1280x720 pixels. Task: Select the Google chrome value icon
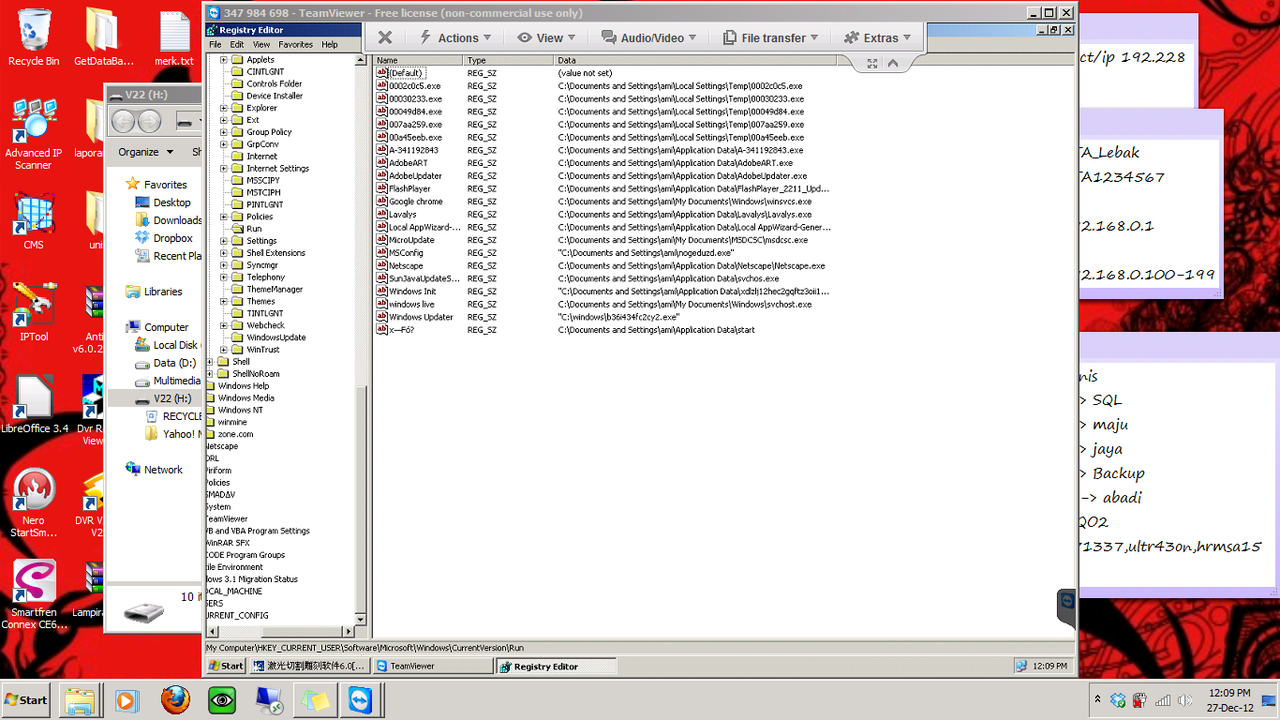tap(382, 202)
